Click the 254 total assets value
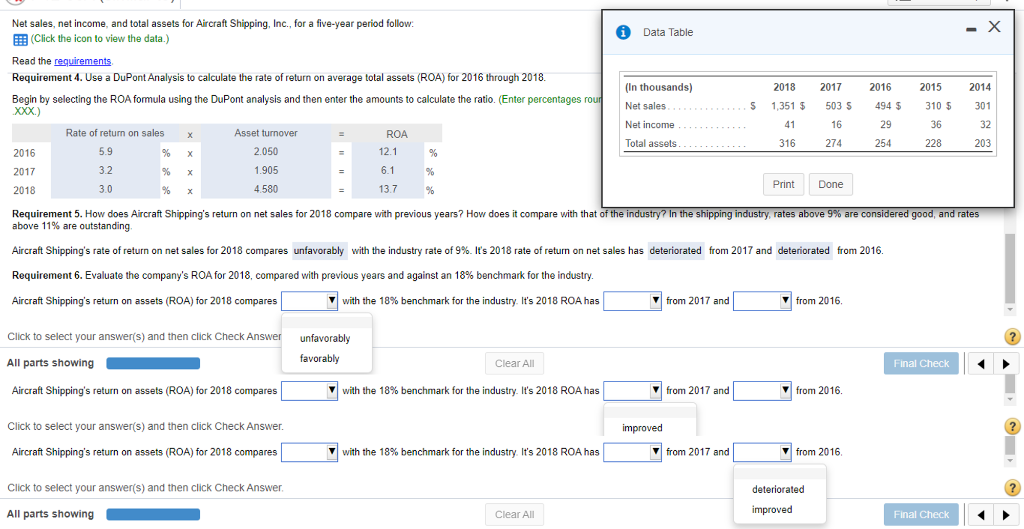1024x529 pixels. pyautogui.click(x=885, y=143)
